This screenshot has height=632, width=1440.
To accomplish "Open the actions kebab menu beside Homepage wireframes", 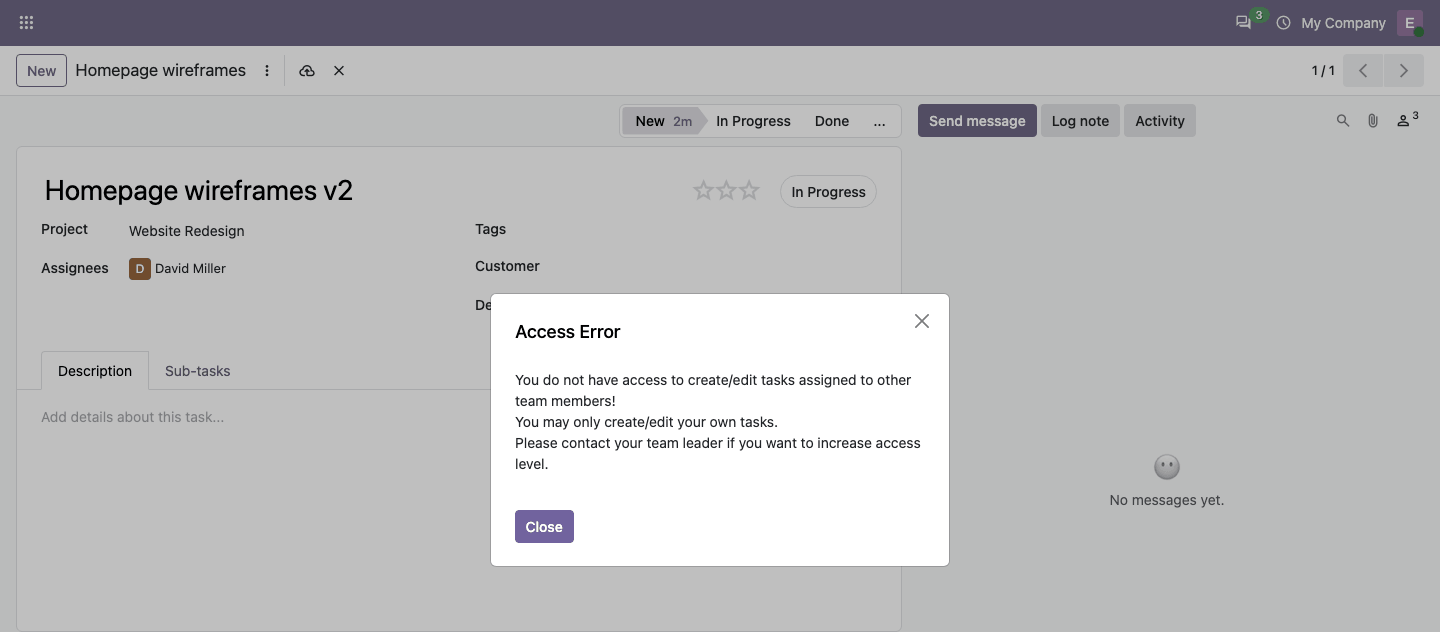I will (267, 71).
